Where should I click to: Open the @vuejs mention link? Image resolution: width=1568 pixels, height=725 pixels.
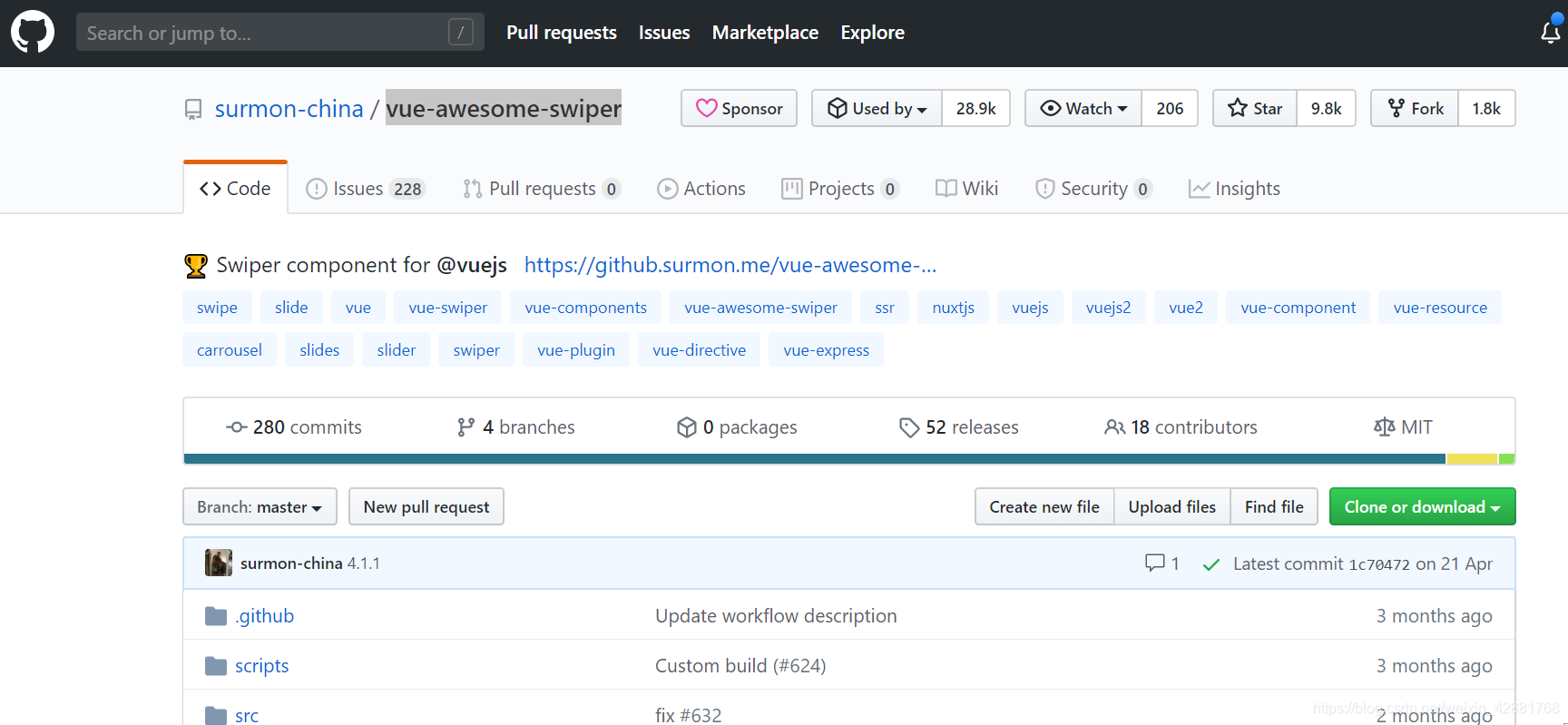point(472,265)
